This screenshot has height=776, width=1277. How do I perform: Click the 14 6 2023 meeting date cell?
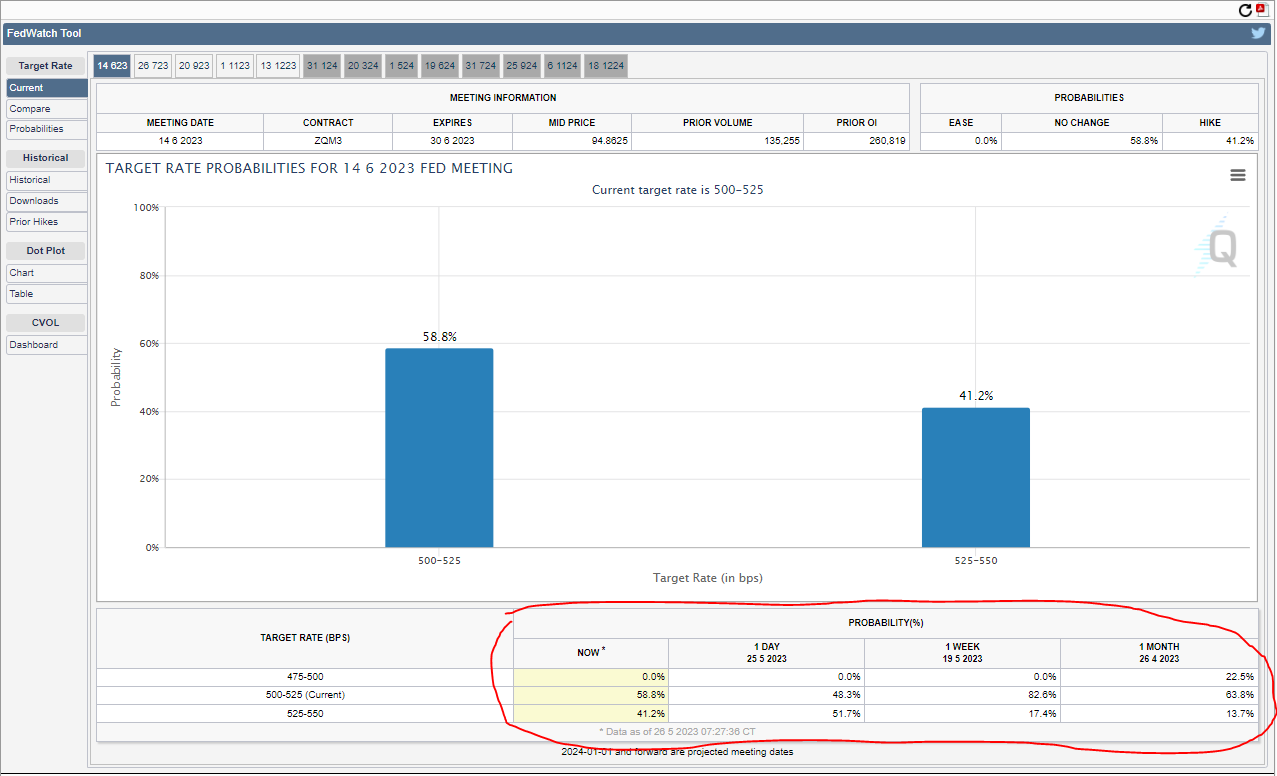click(180, 141)
